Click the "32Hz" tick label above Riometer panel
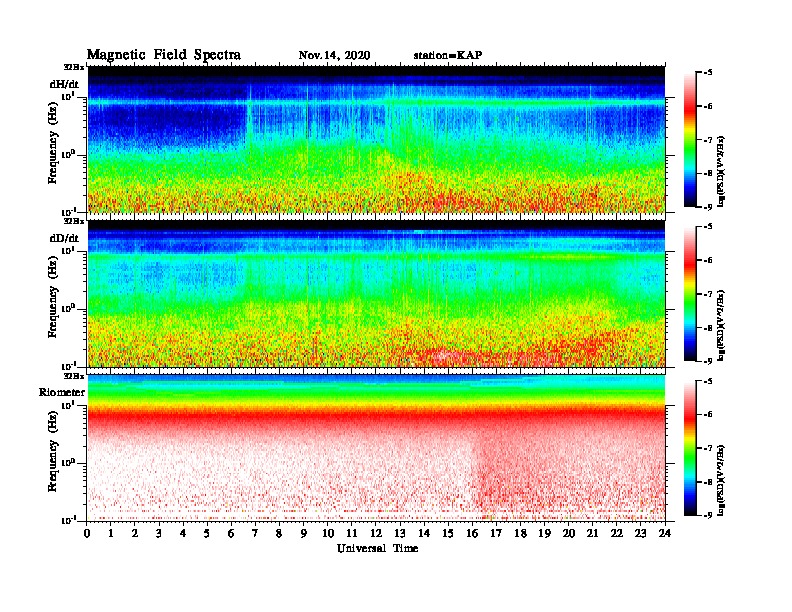792x612 pixels. (x=74, y=376)
